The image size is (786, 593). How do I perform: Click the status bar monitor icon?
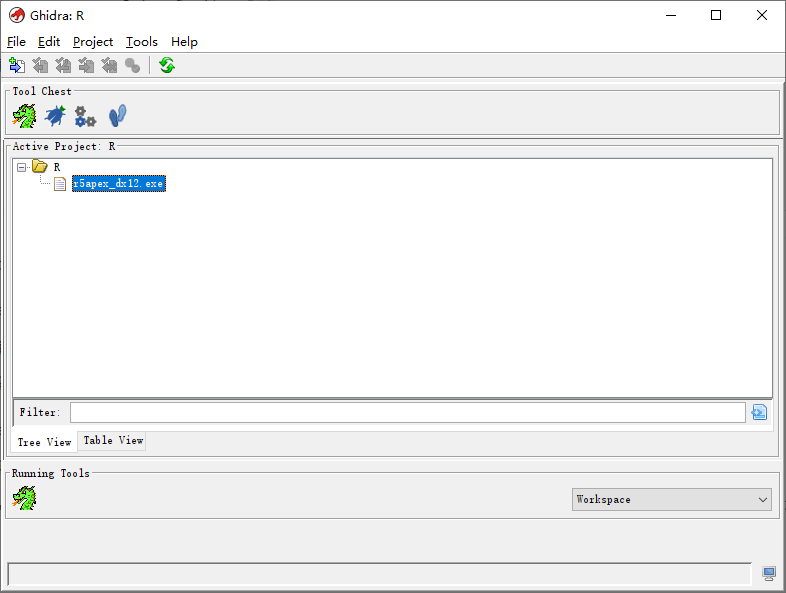(x=769, y=573)
